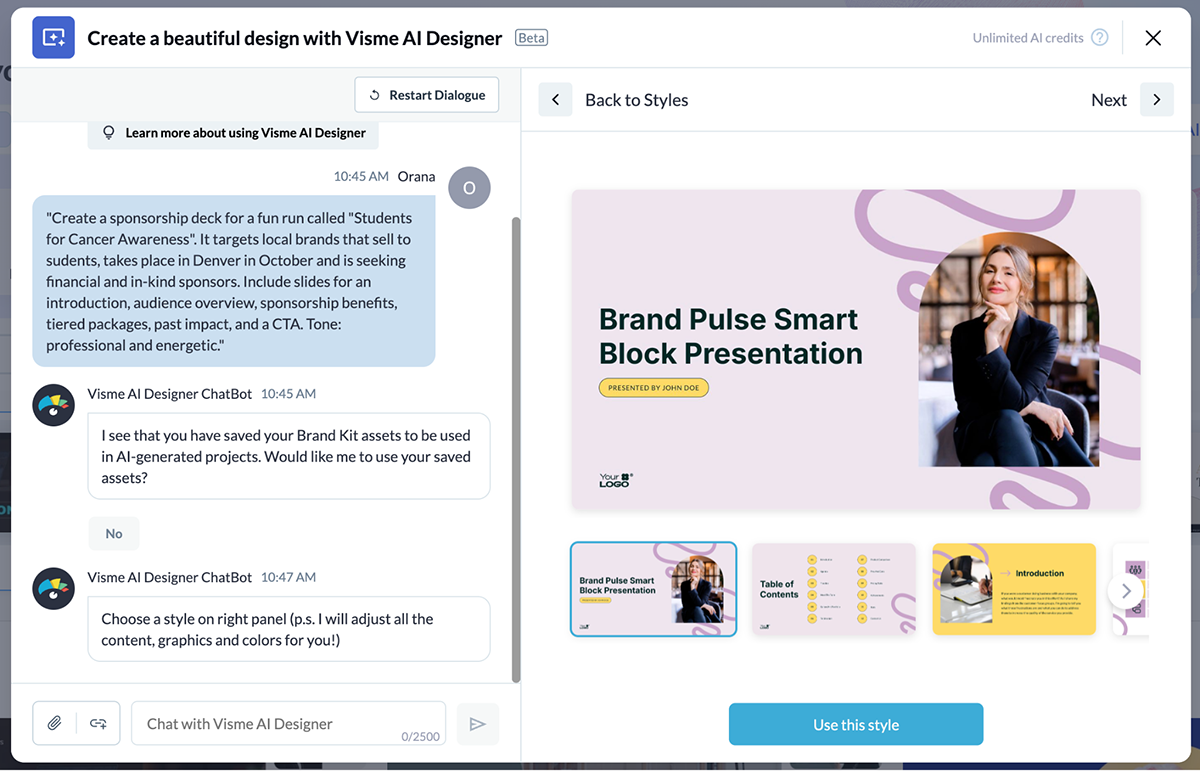The height and width of the screenshot is (772, 1200).
Task: Open the Unlimited AI credits help icon
Action: [1100, 37]
